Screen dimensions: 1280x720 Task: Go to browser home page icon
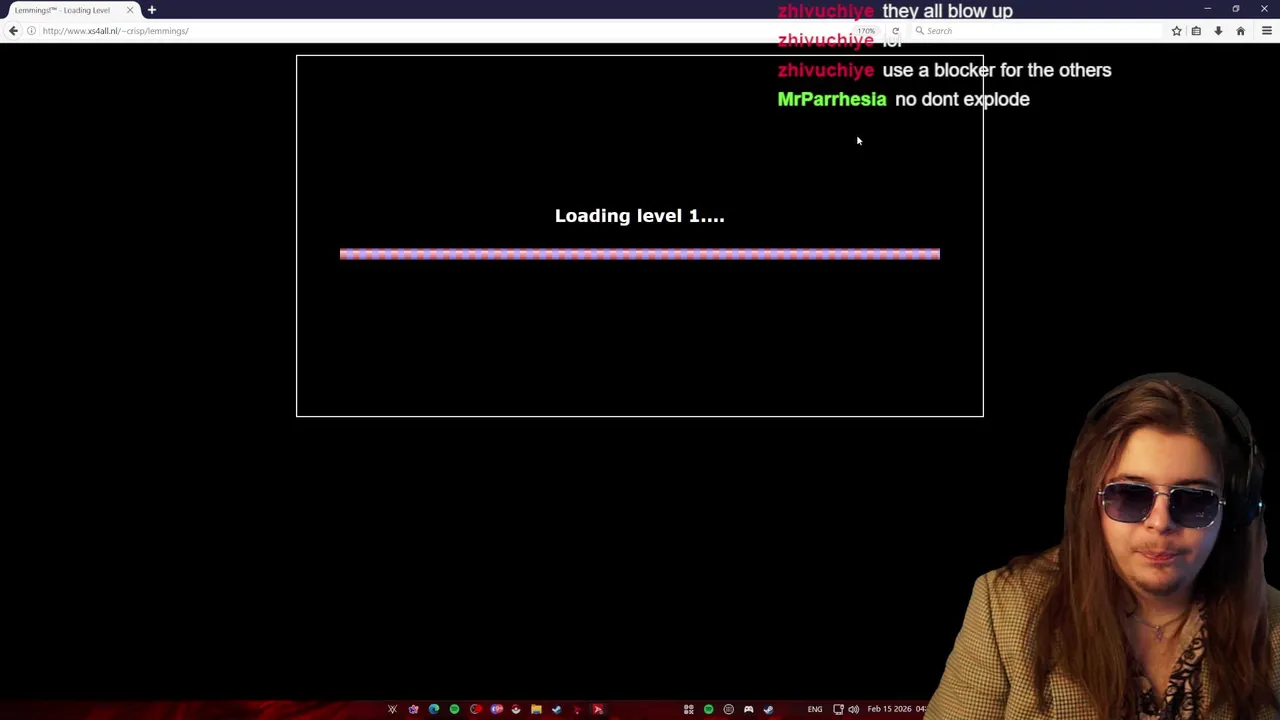(x=1240, y=31)
